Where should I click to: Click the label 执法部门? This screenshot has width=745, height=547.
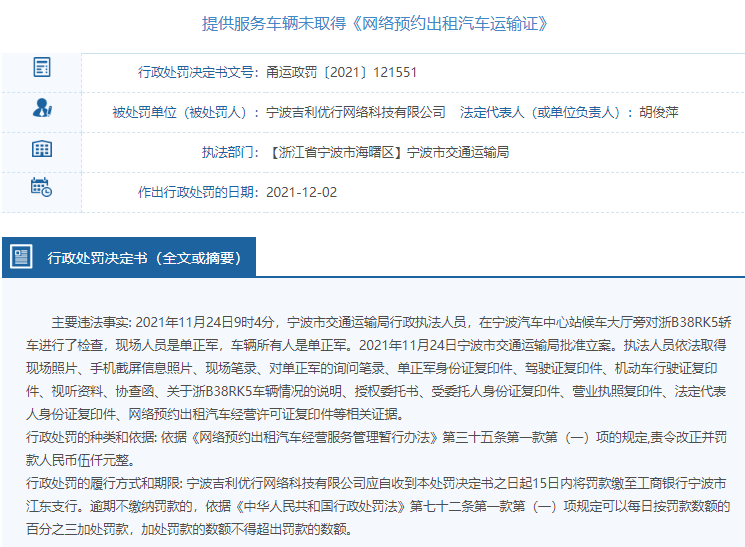pyautogui.click(x=230, y=153)
